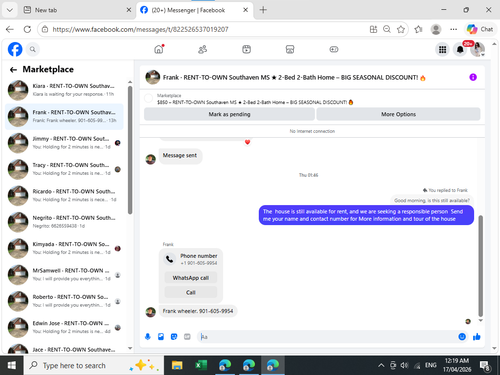This screenshot has width=500, height=375.
Task: Click the conversation list scrollbar
Action: [x=130, y=150]
